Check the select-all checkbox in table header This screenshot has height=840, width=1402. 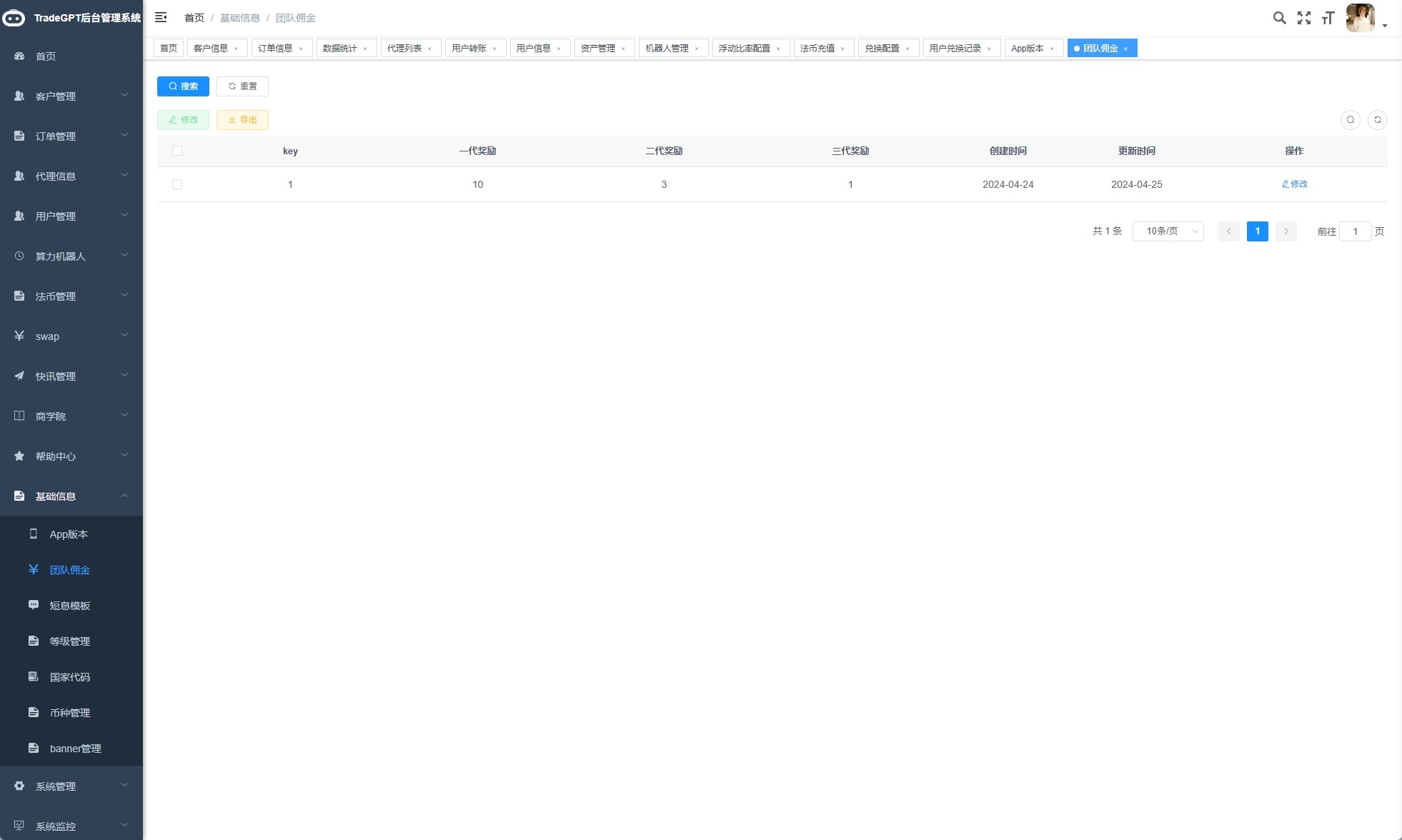177,151
